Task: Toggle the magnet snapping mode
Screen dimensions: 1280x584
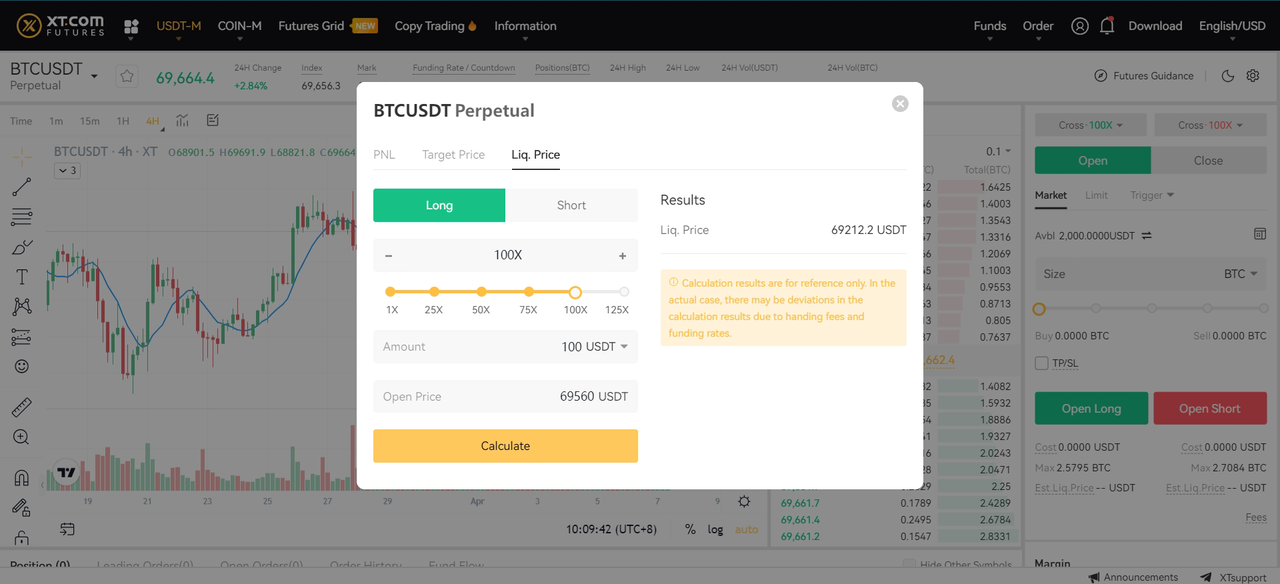Action: (21, 477)
